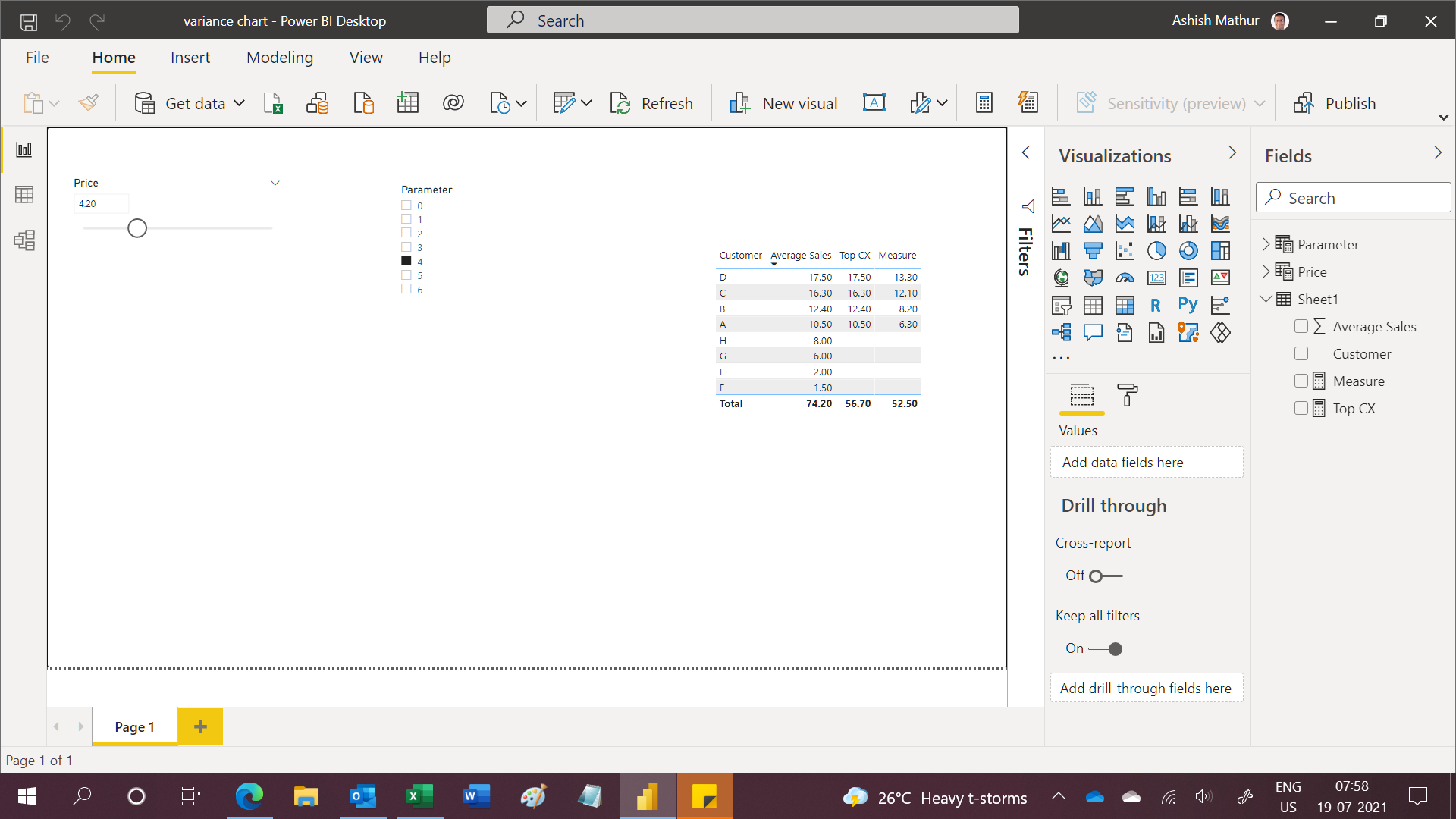Tick Parameter value 2 in slicer
1456x819 pixels.
[x=406, y=233]
